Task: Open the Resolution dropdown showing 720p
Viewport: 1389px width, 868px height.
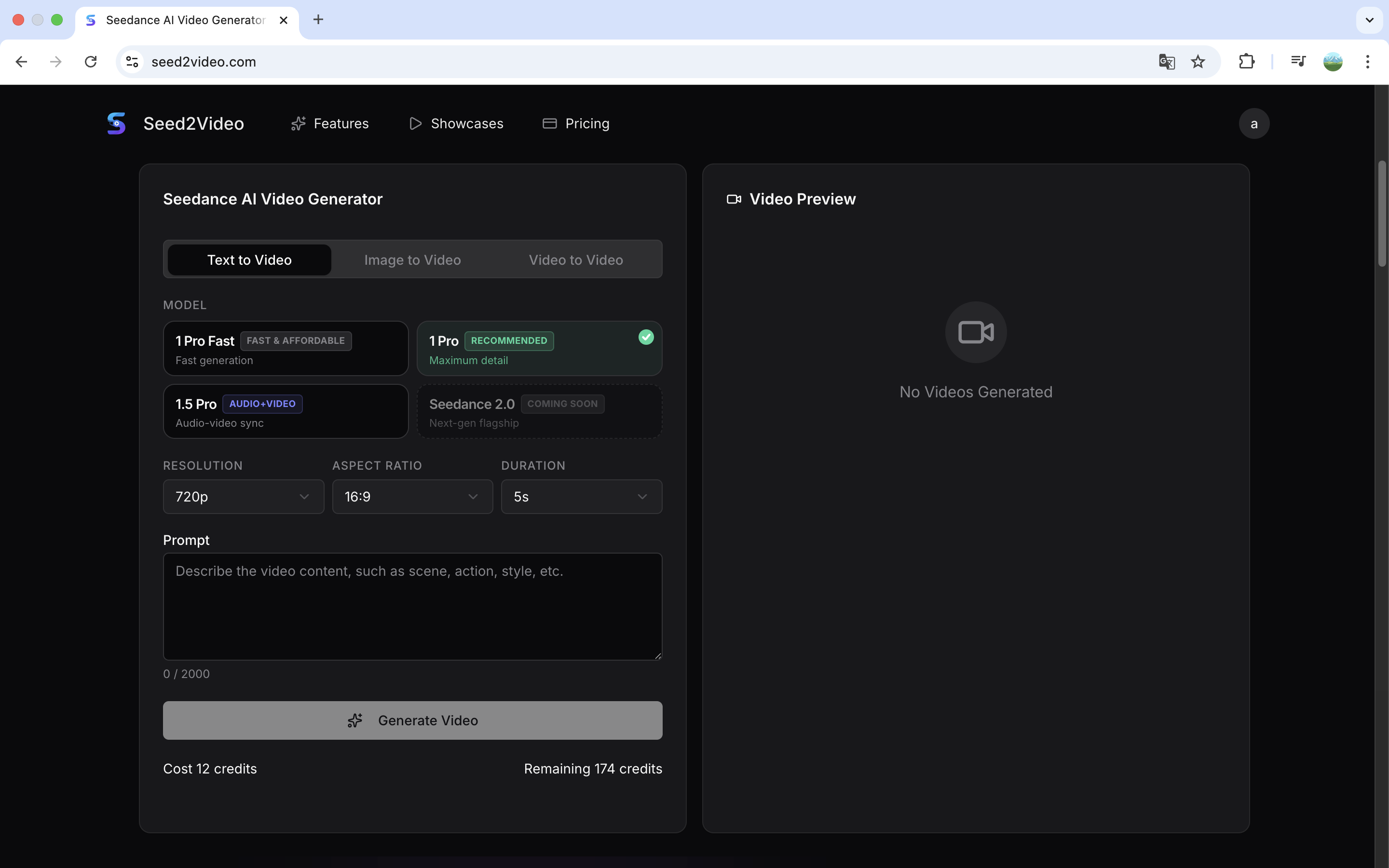Action: click(244, 497)
